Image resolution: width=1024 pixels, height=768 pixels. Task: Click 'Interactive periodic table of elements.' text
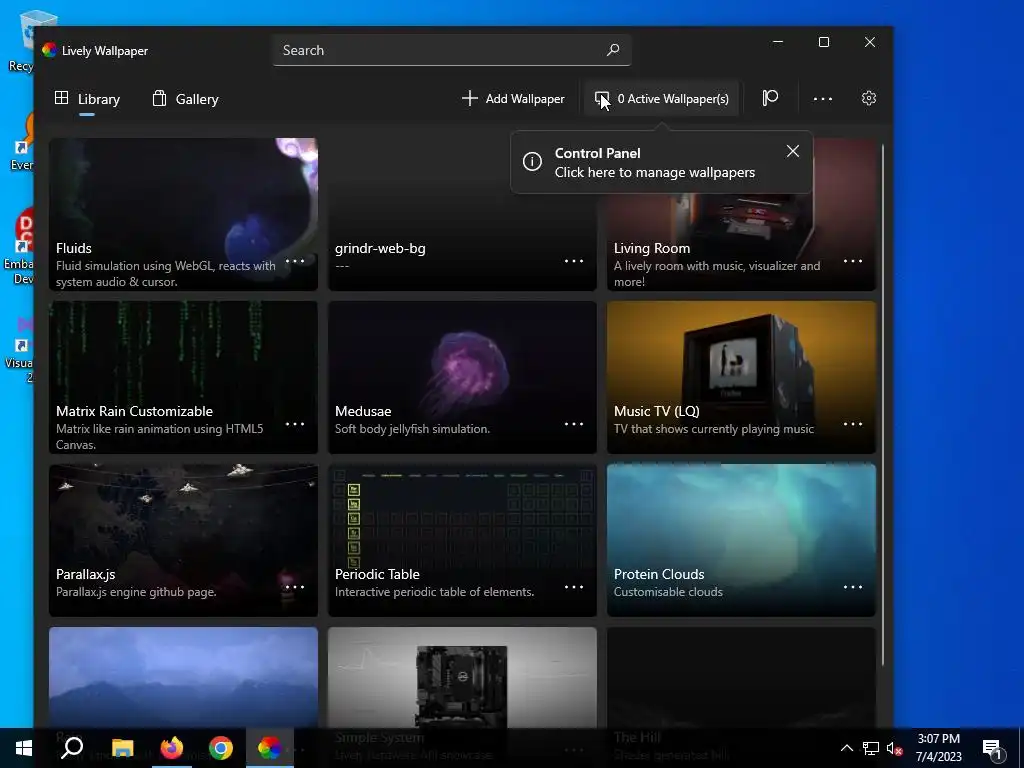click(434, 592)
